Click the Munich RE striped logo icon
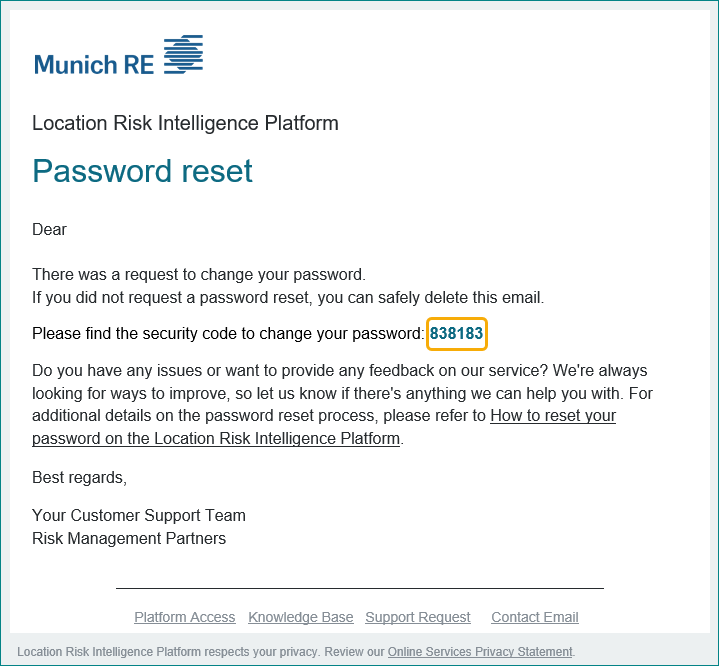 pos(183,54)
